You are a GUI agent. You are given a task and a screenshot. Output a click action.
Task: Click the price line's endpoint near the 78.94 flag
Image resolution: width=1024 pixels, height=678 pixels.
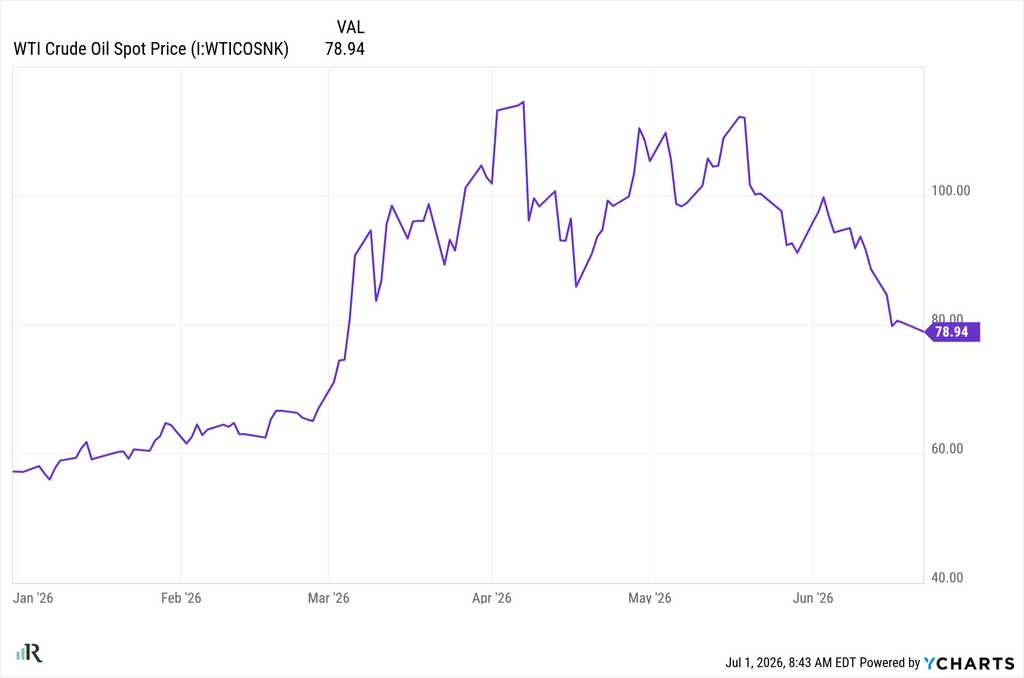point(924,331)
